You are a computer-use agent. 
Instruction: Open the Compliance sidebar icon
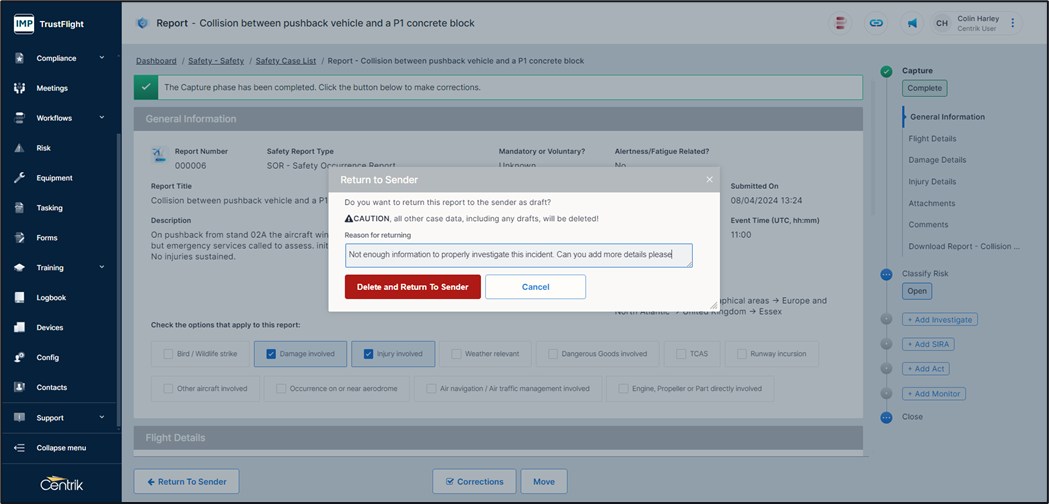(20, 58)
